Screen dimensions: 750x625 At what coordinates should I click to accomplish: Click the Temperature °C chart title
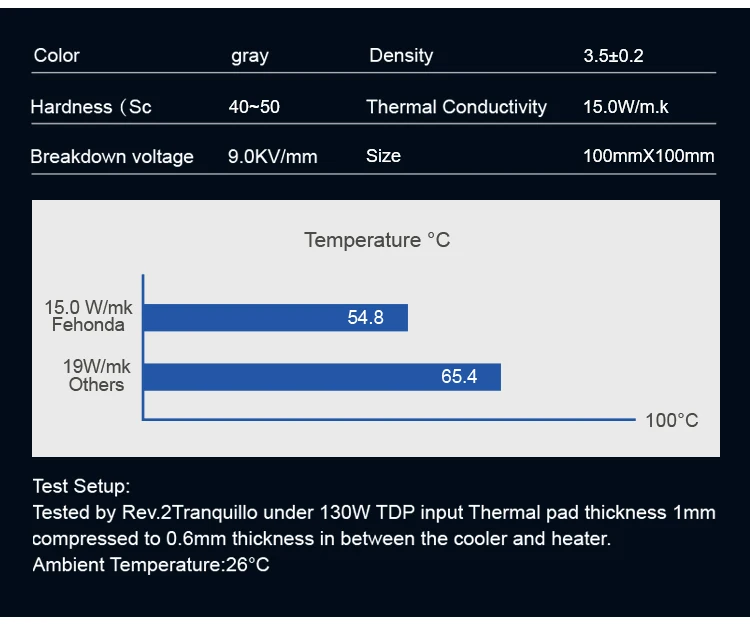377,240
